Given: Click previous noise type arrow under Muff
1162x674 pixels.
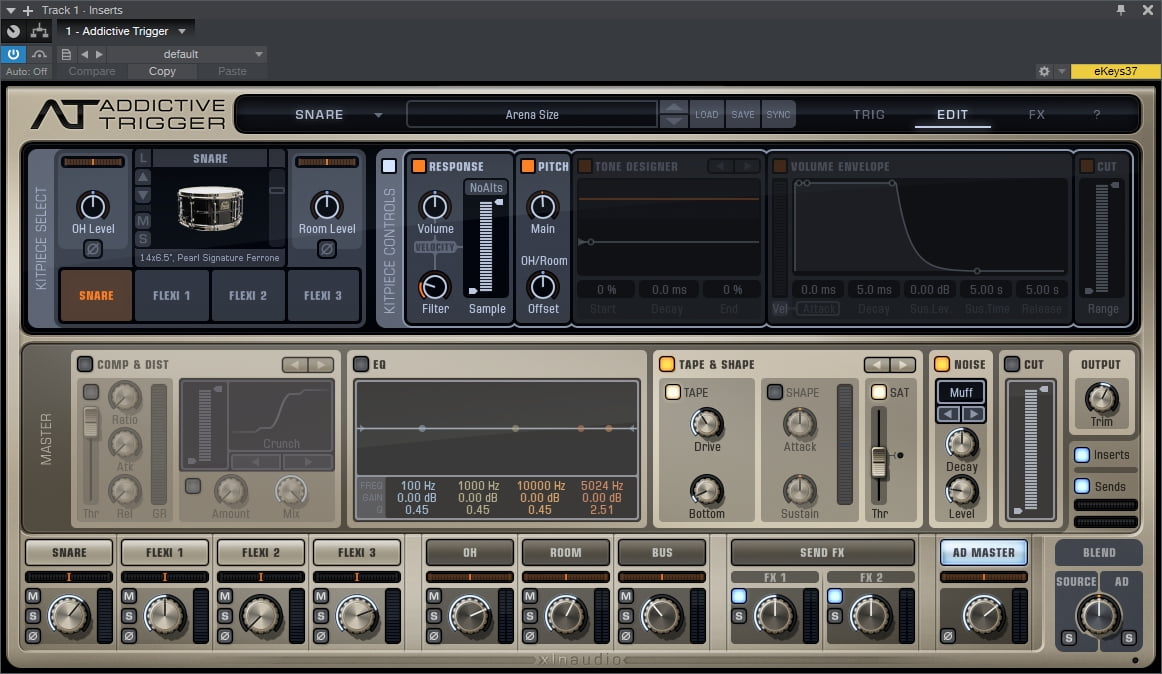Looking at the screenshot, I should coord(949,414).
